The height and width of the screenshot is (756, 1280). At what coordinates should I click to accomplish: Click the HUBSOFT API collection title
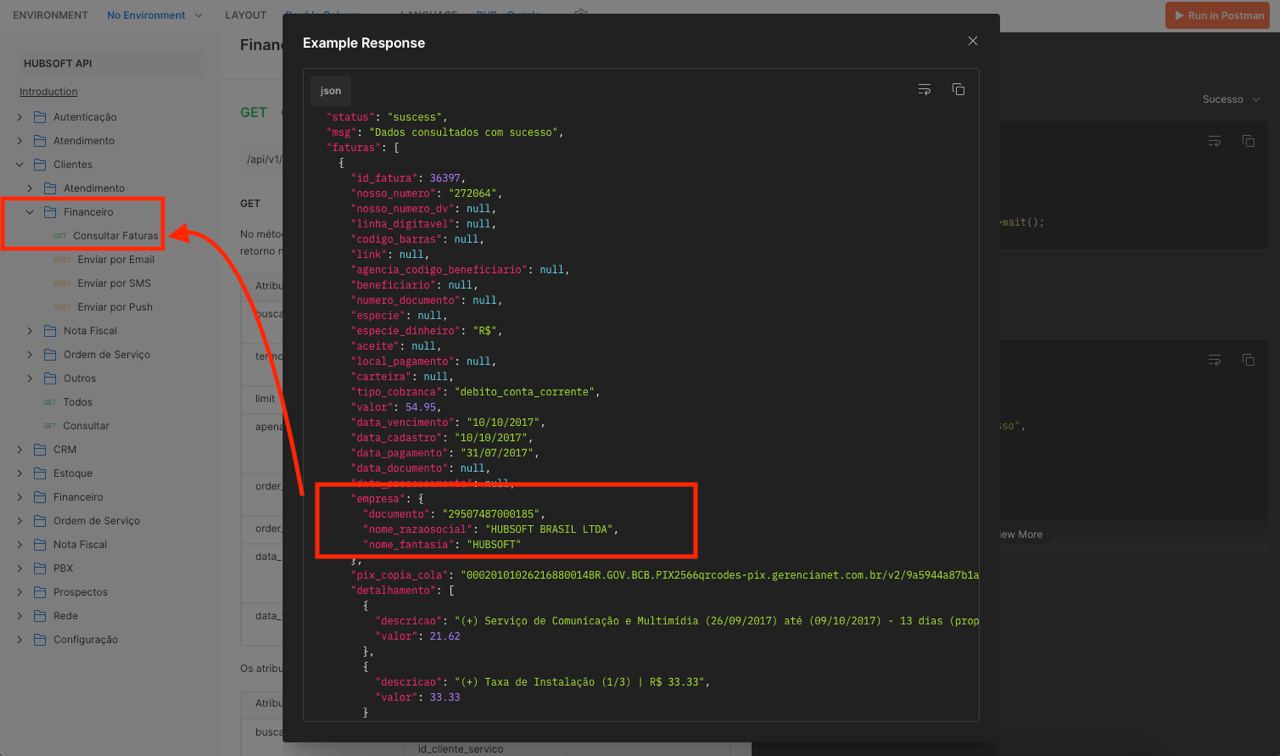58,63
